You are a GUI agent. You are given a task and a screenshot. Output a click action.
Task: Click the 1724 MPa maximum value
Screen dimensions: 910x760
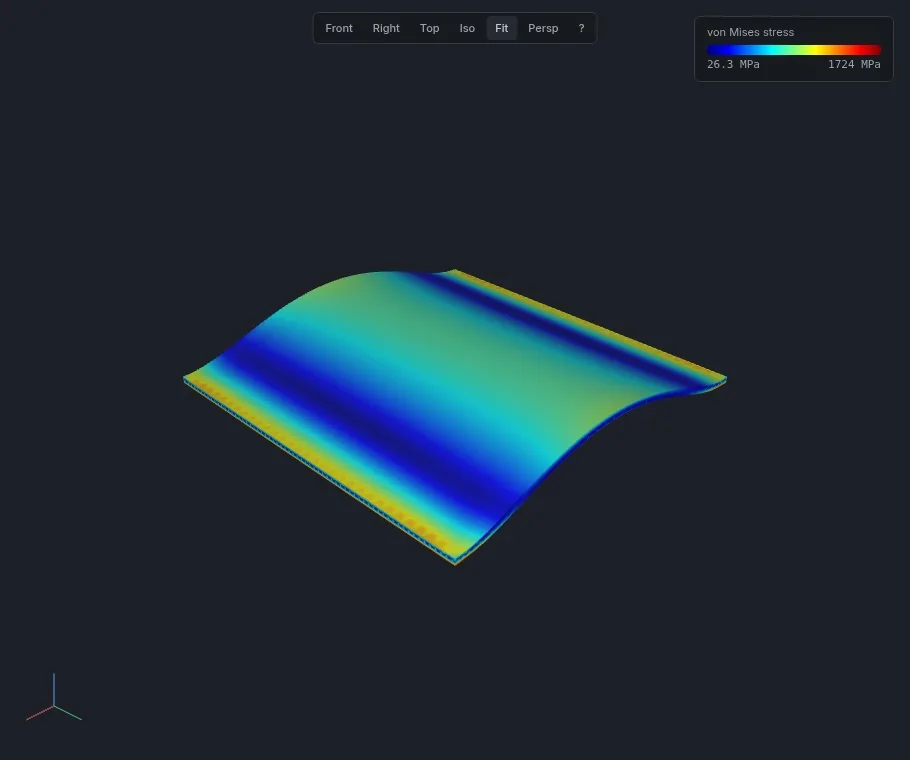(854, 64)
